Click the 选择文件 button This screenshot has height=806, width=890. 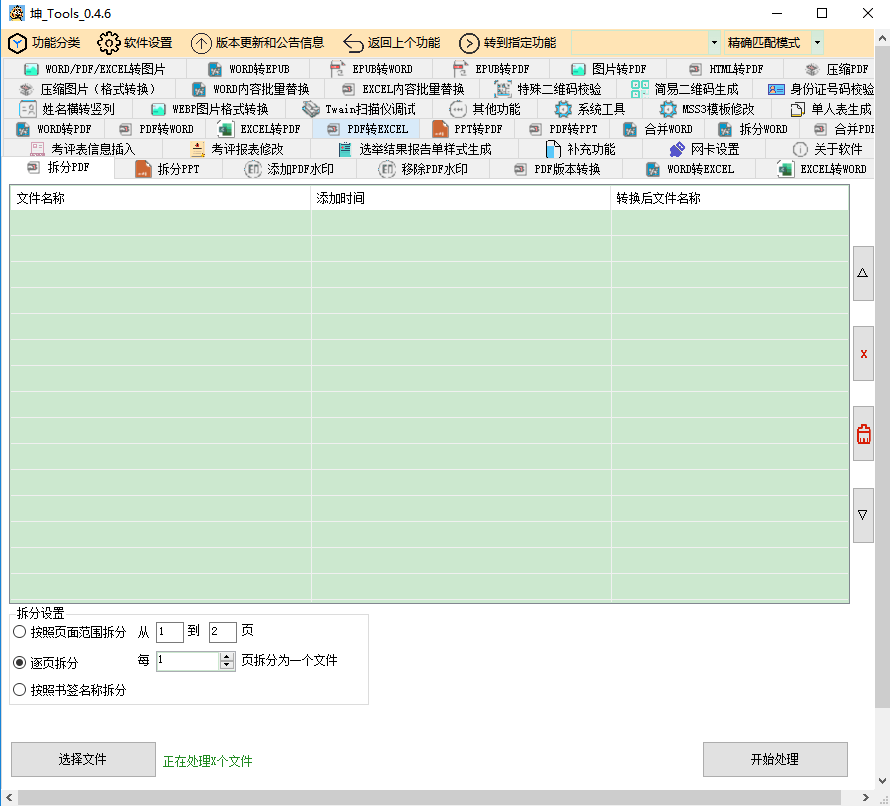click(x=83, y=760)
